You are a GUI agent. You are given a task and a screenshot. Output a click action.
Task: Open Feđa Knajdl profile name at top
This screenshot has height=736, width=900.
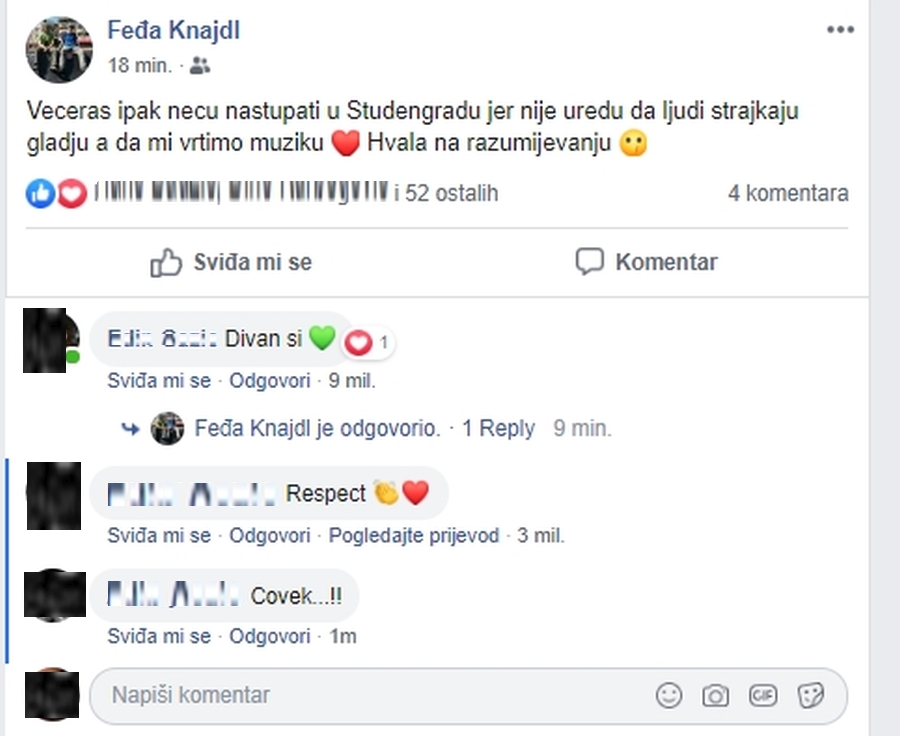point(173,30)
